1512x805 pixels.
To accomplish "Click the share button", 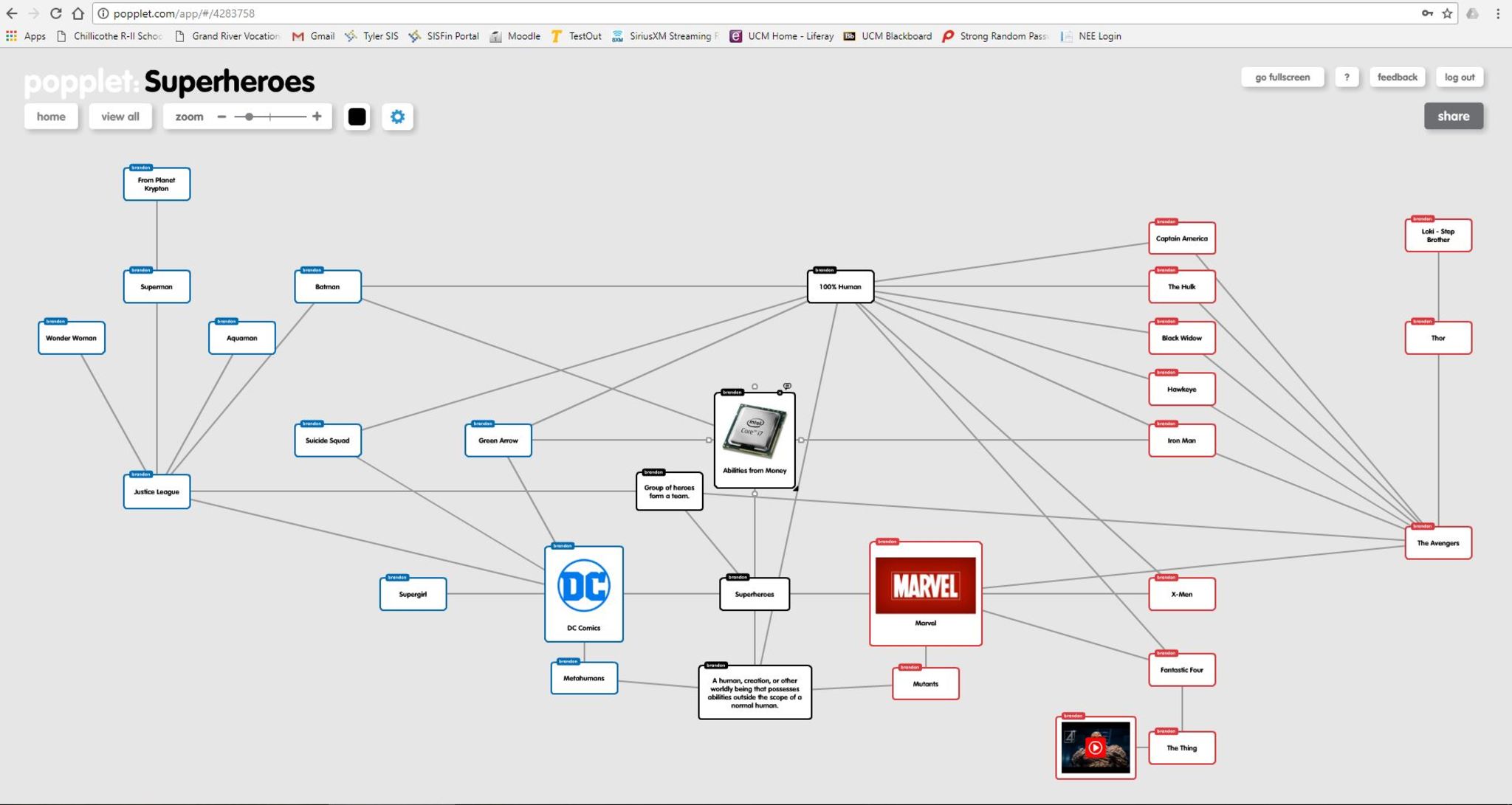I will 1453,116.
